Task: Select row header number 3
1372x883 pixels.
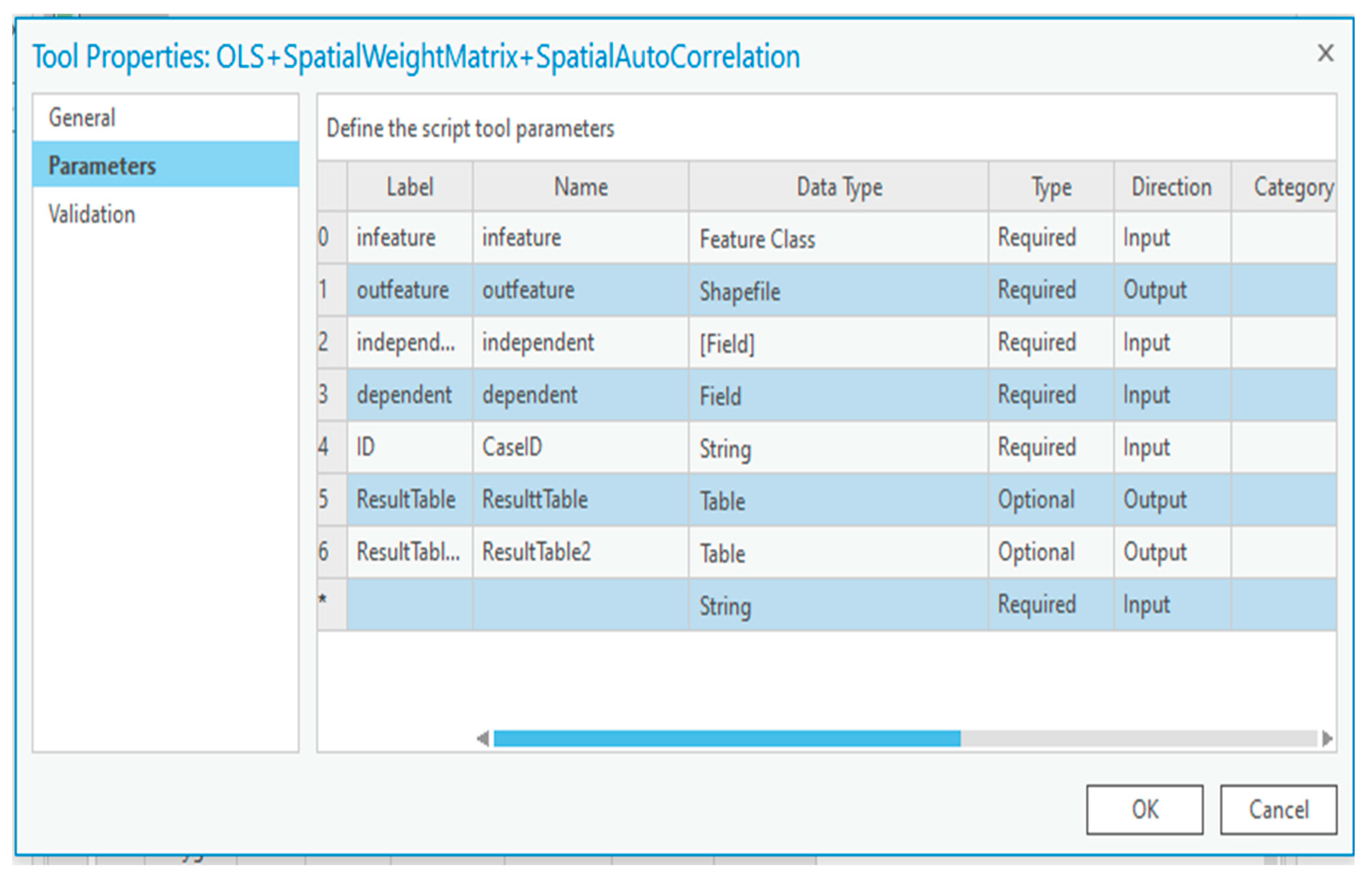Action: pyautogui.click(x=331, y=395)
